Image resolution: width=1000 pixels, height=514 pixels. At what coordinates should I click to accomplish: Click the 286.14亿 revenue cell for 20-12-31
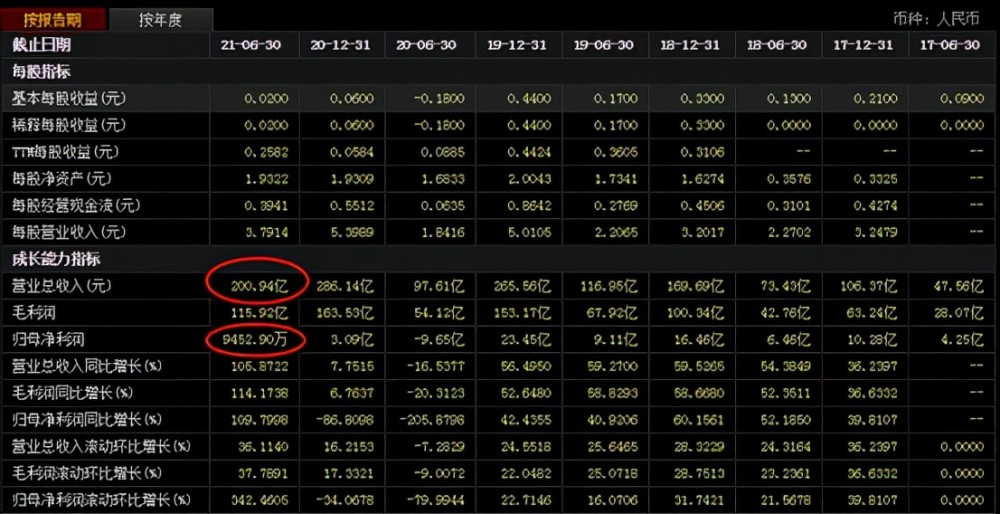coord(347,287)
